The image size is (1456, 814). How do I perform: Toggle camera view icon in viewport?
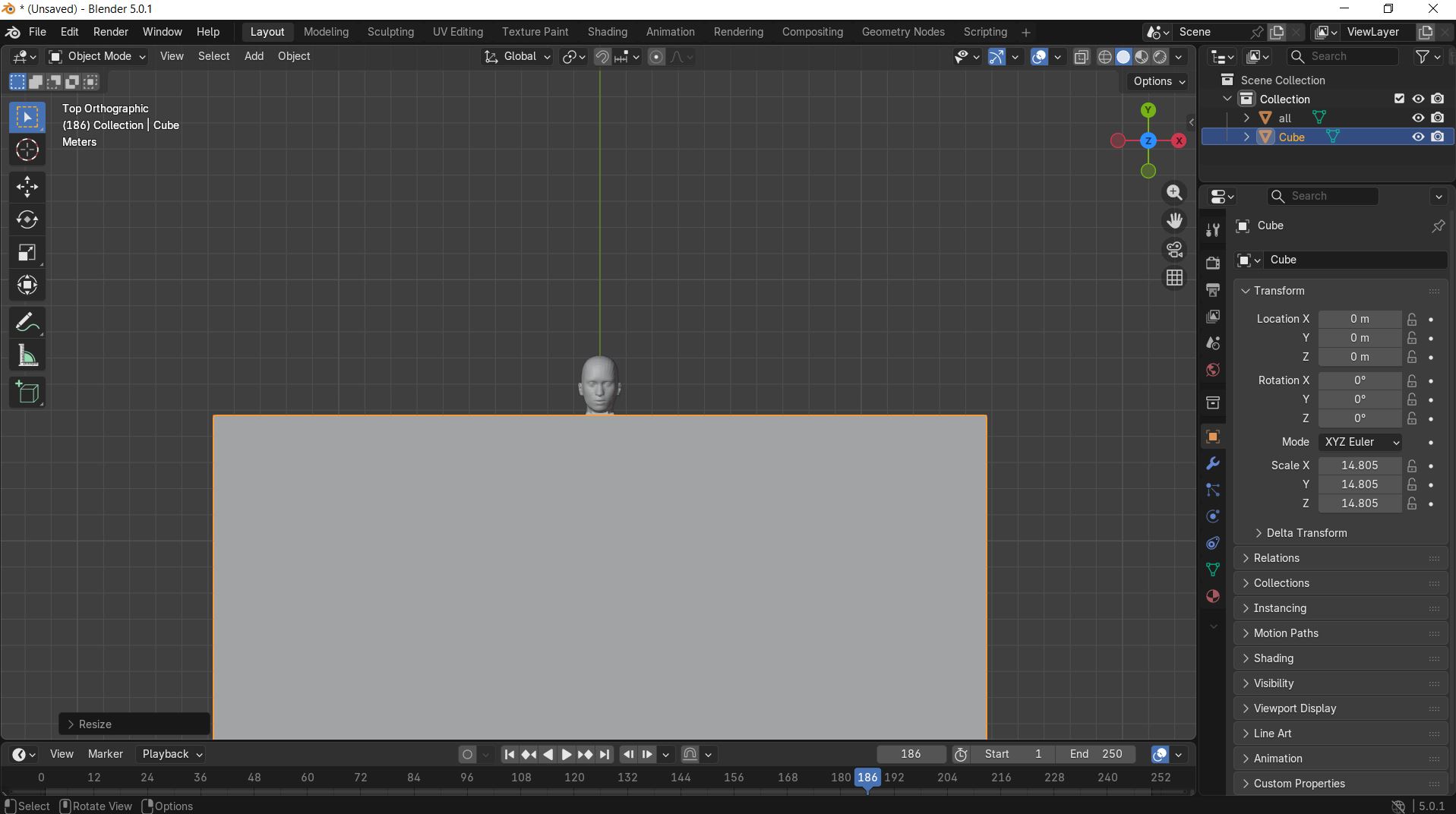(x=1174, y=249)
